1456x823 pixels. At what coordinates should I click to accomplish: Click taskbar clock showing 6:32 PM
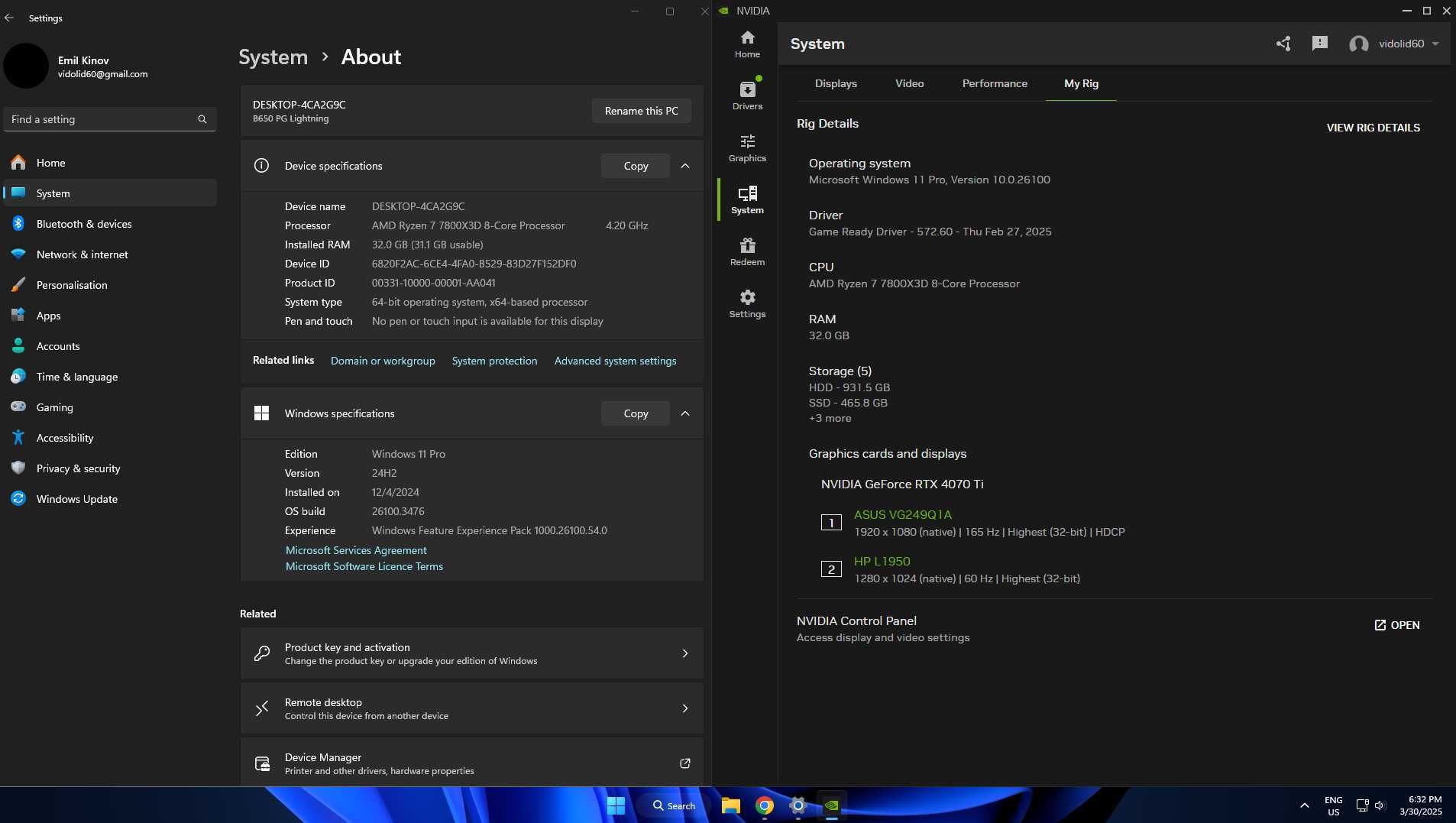(x=1420, y=805)
